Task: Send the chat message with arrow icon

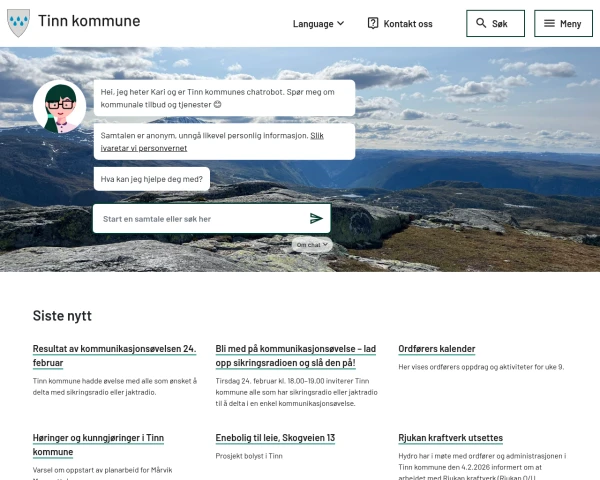Action: (316, 218)
